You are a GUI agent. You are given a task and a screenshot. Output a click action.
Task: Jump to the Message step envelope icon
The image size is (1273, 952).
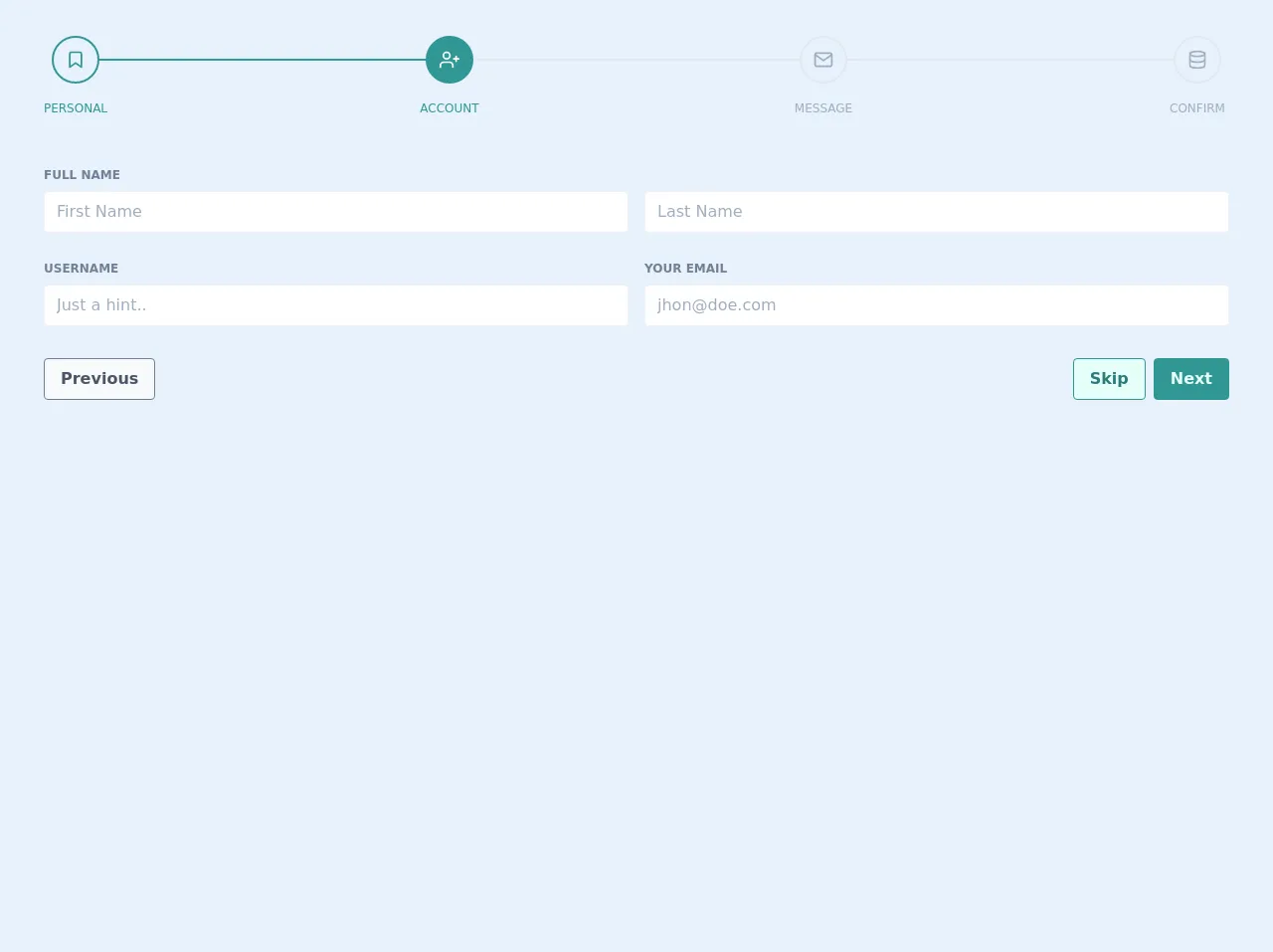click(823, 60)
